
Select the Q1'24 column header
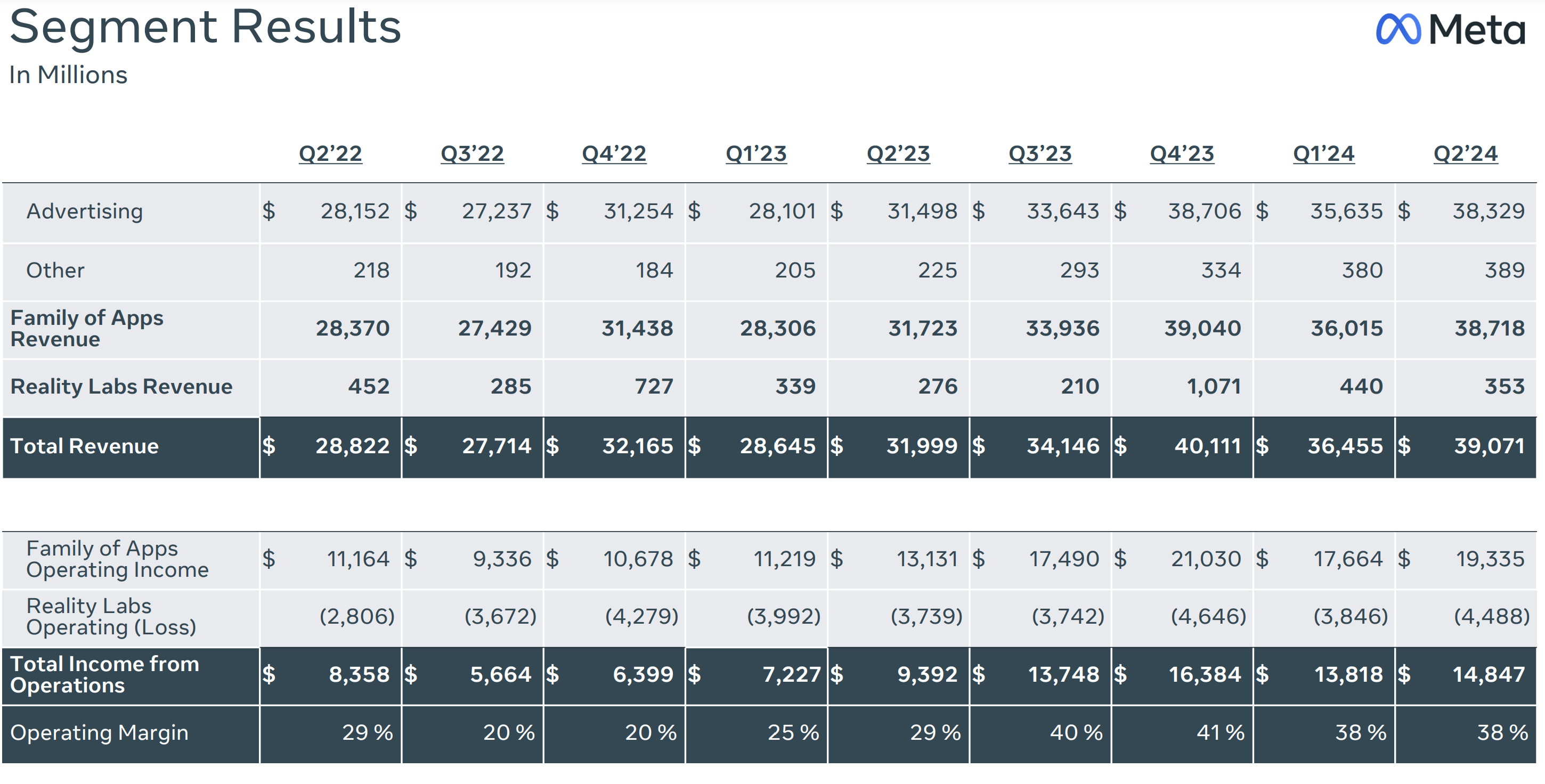[x=1323, y=154]
